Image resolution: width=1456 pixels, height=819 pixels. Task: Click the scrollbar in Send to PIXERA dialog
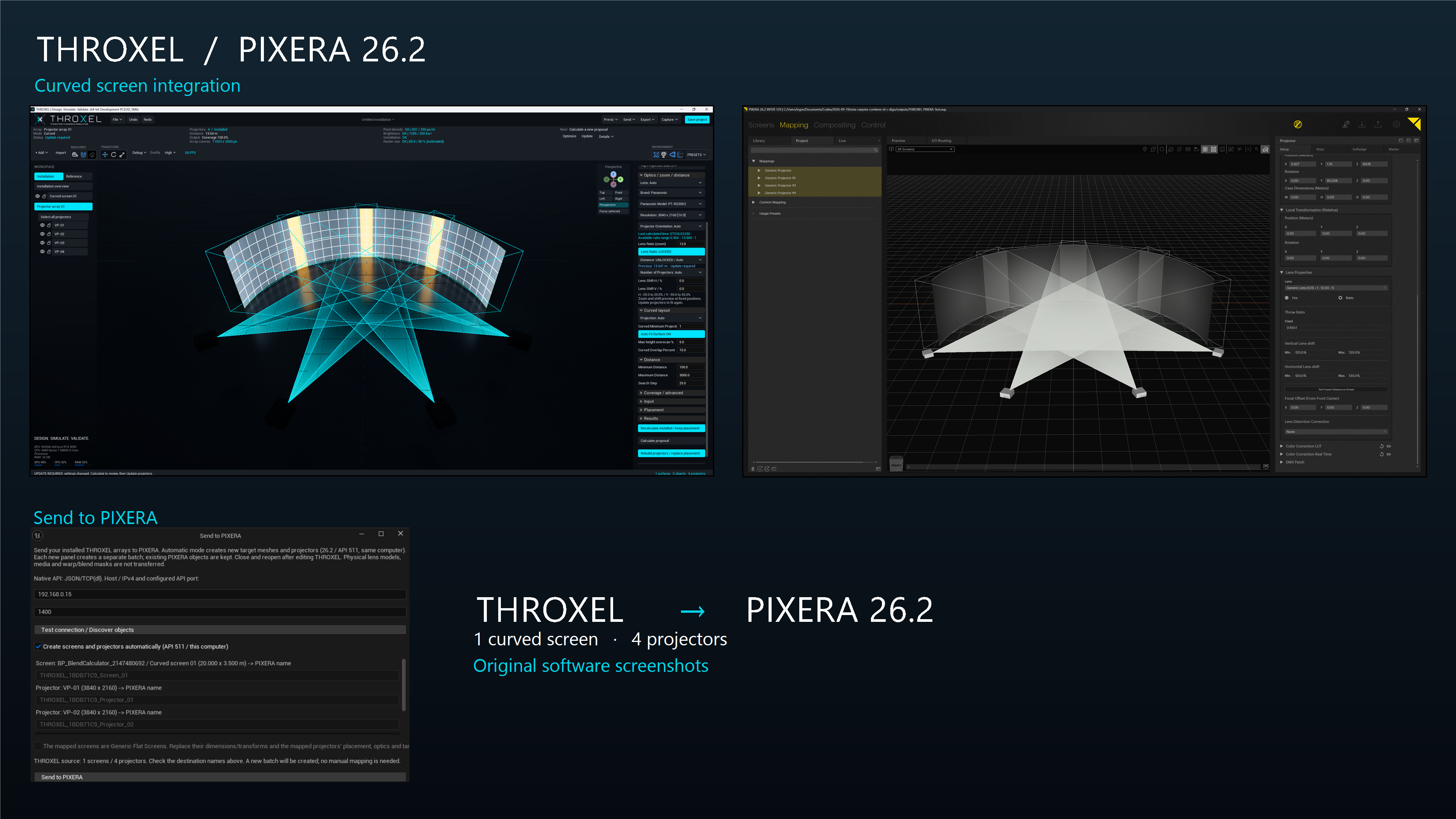click(403, 684)
